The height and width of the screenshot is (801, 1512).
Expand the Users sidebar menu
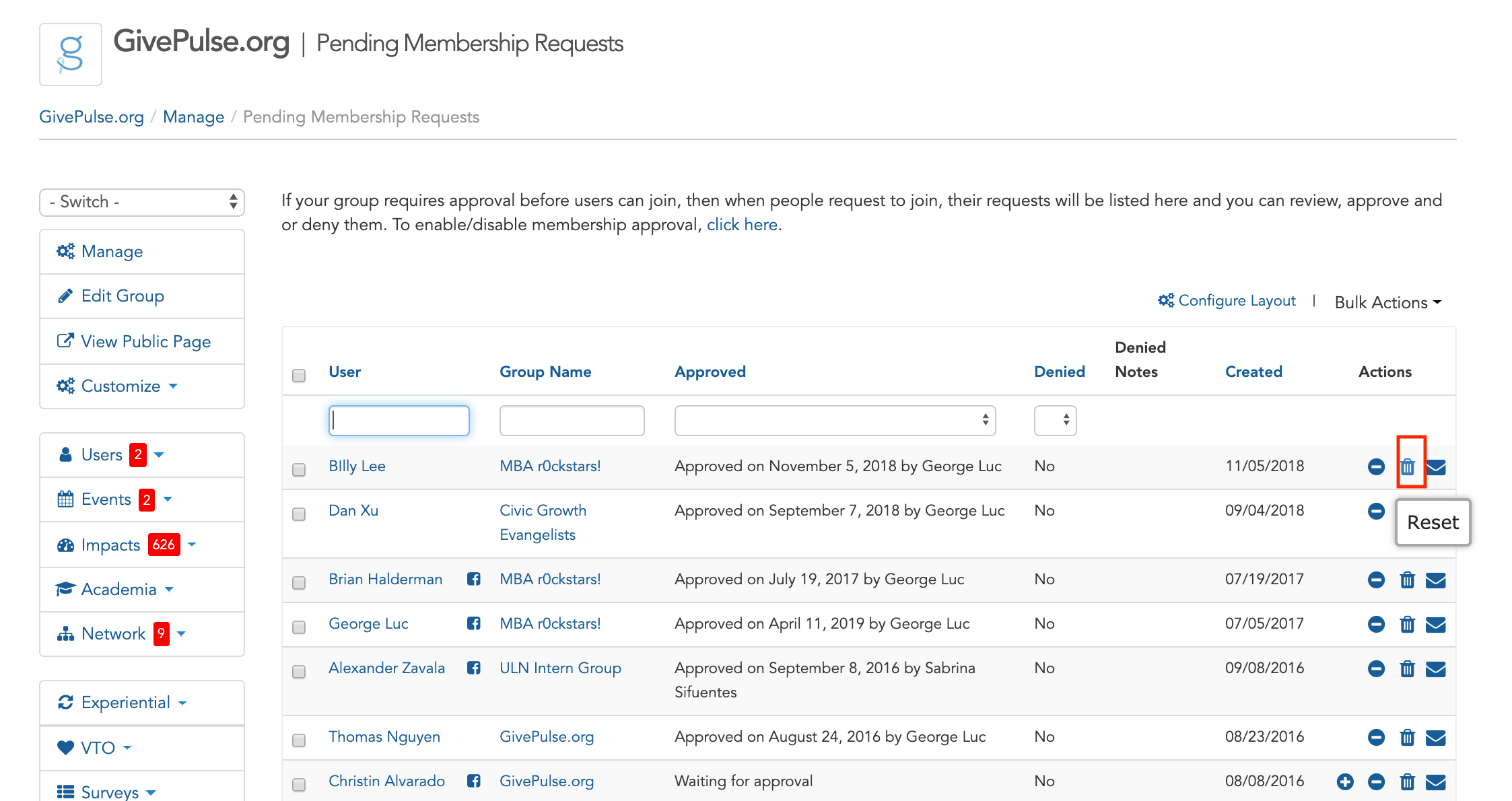[142, 455]
